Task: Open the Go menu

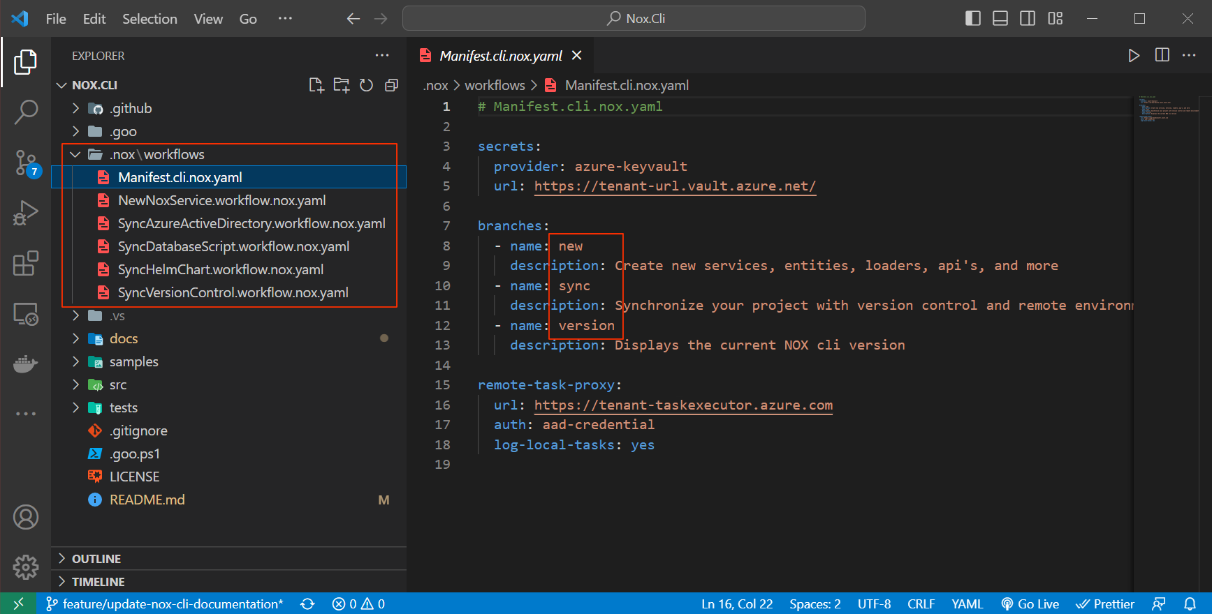Action: [x=248, y=19]
